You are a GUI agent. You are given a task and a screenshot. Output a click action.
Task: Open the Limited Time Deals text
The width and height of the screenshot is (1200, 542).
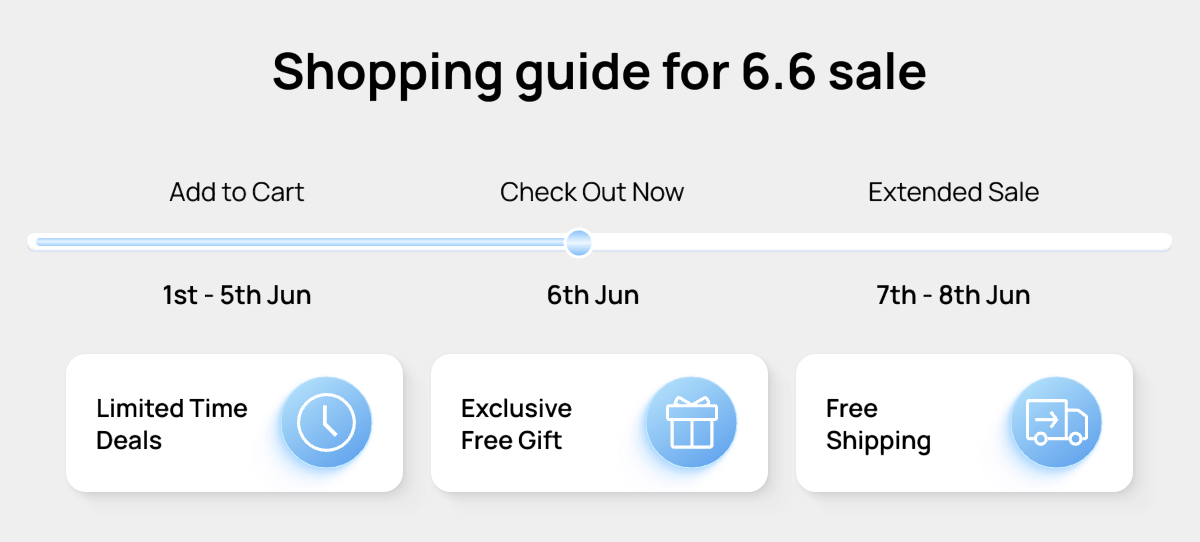(x=171, y=424)
